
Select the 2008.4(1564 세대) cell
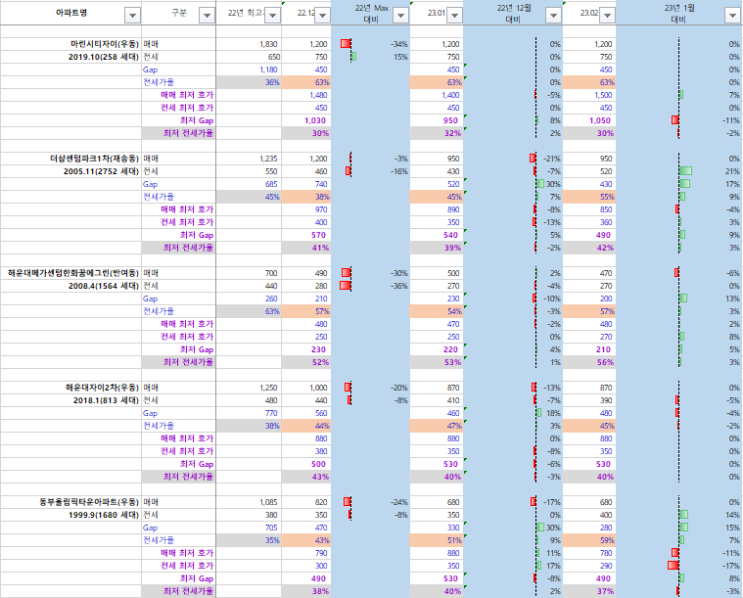[71, 286]
